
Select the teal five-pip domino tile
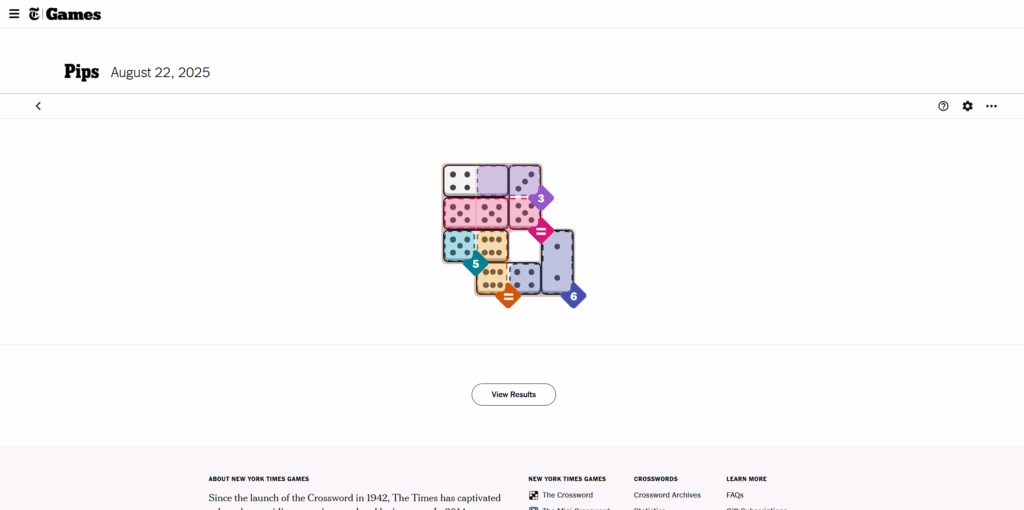[x=459, y=245]
